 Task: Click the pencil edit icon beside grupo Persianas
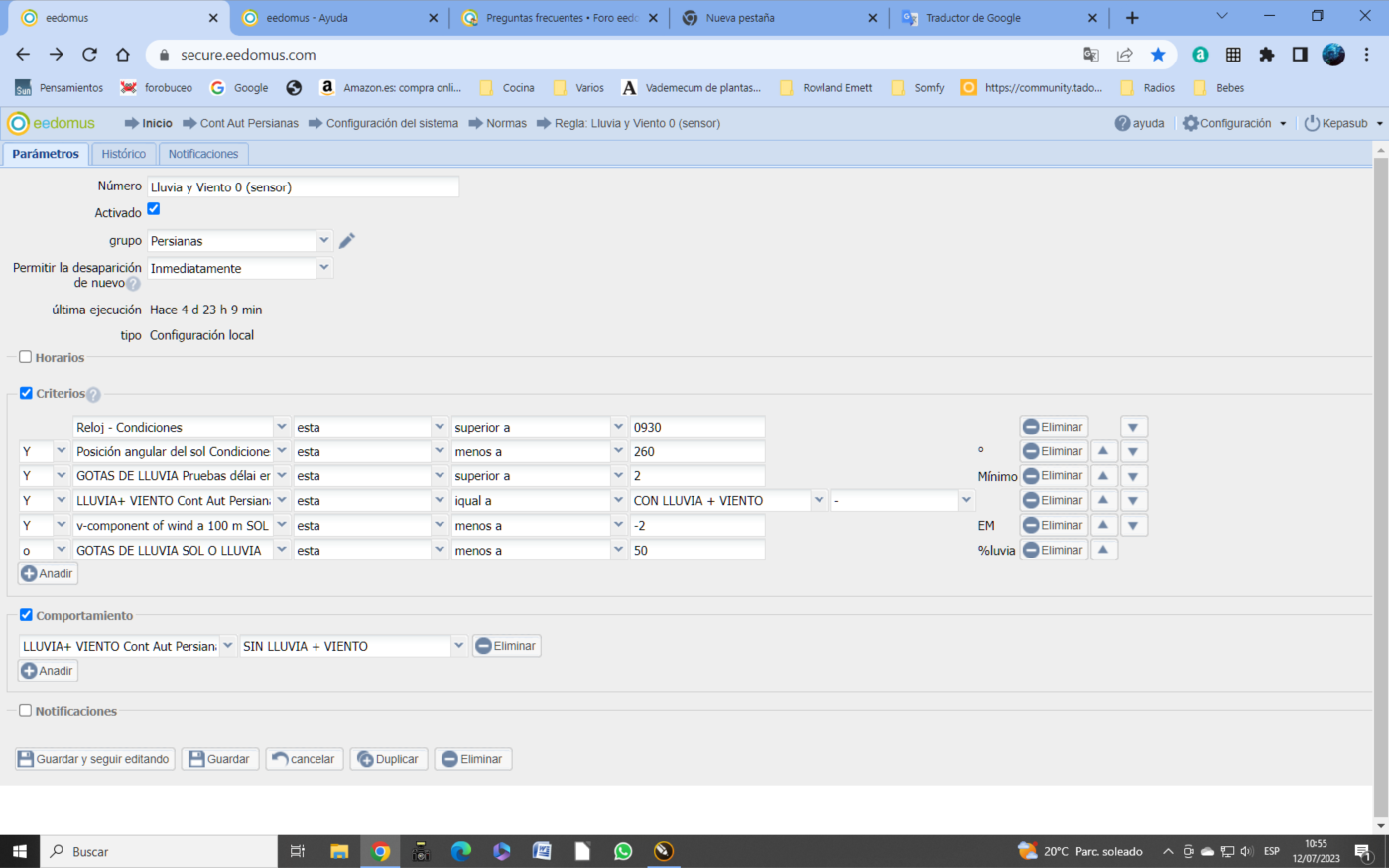pyautogui.click(x=346, y=241)
